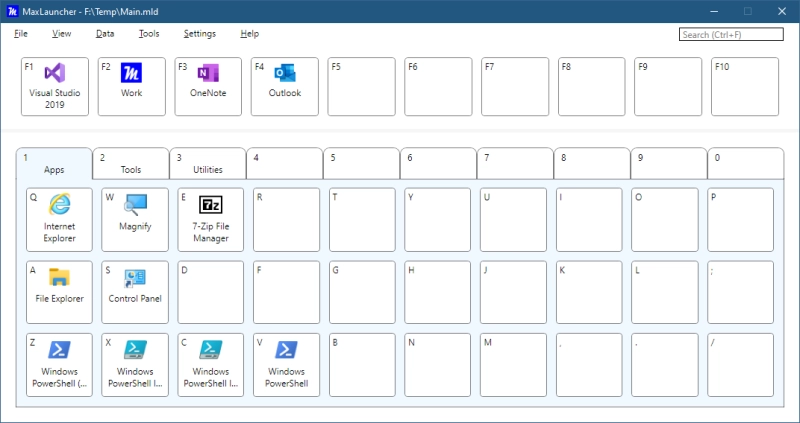This screenshot has width=800, height=423.
Task: Click the empty D key button
Action: coord(211,292)
